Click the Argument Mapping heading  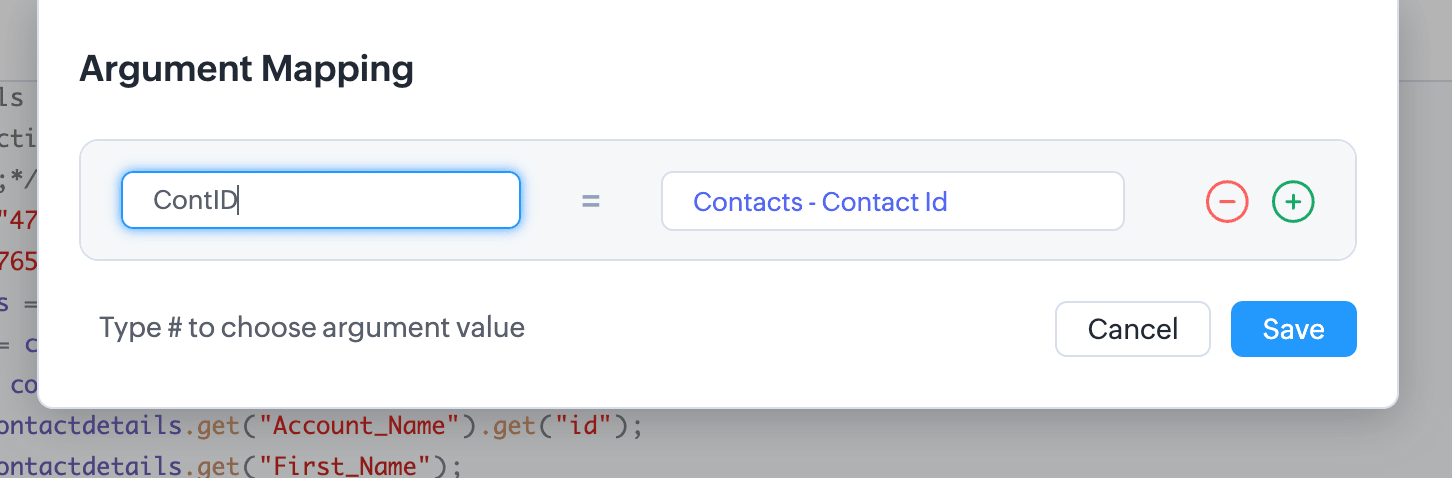point(246,70)
